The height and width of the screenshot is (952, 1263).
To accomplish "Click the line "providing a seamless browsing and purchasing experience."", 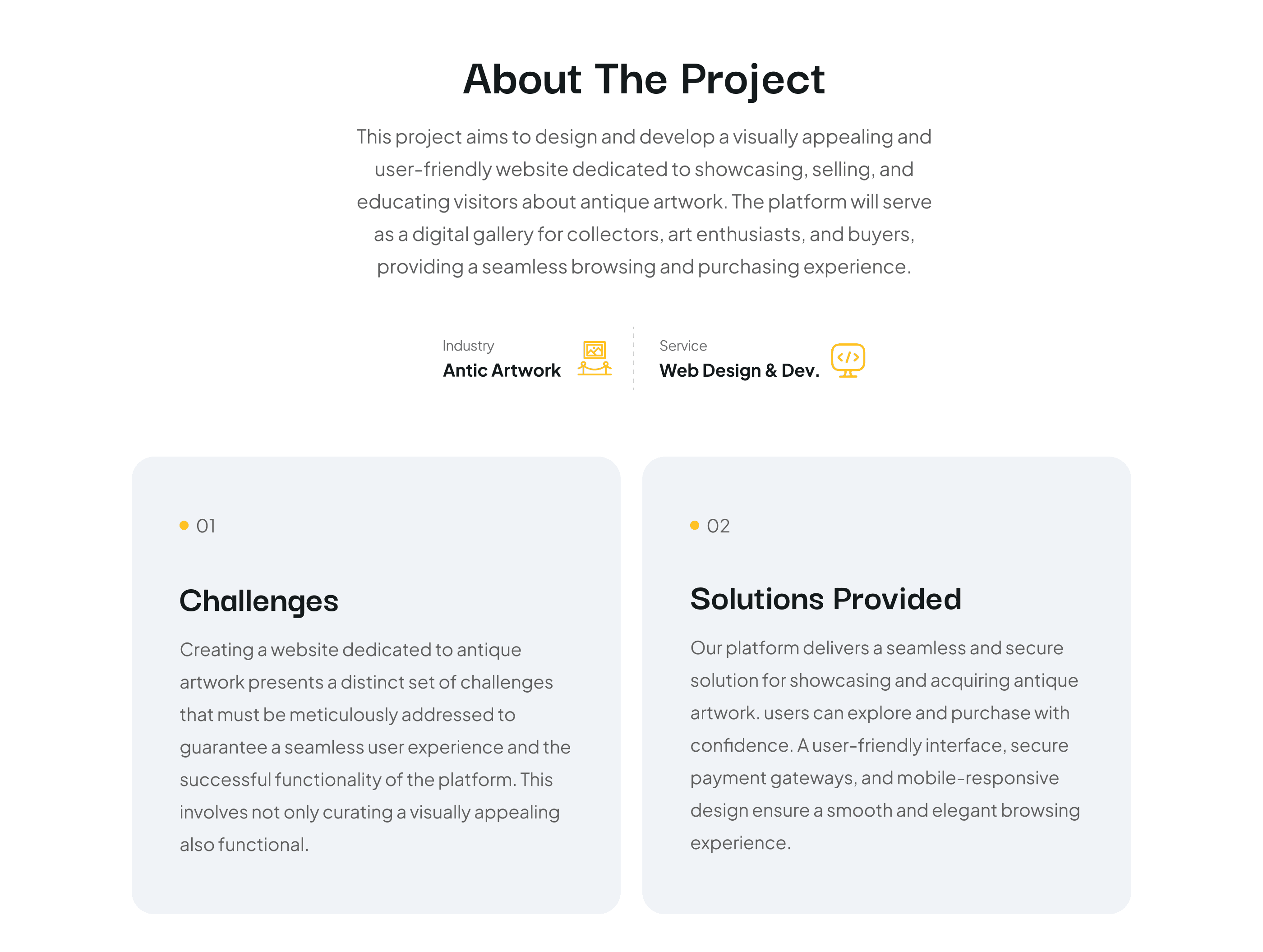I will click(x=644, y=267).
